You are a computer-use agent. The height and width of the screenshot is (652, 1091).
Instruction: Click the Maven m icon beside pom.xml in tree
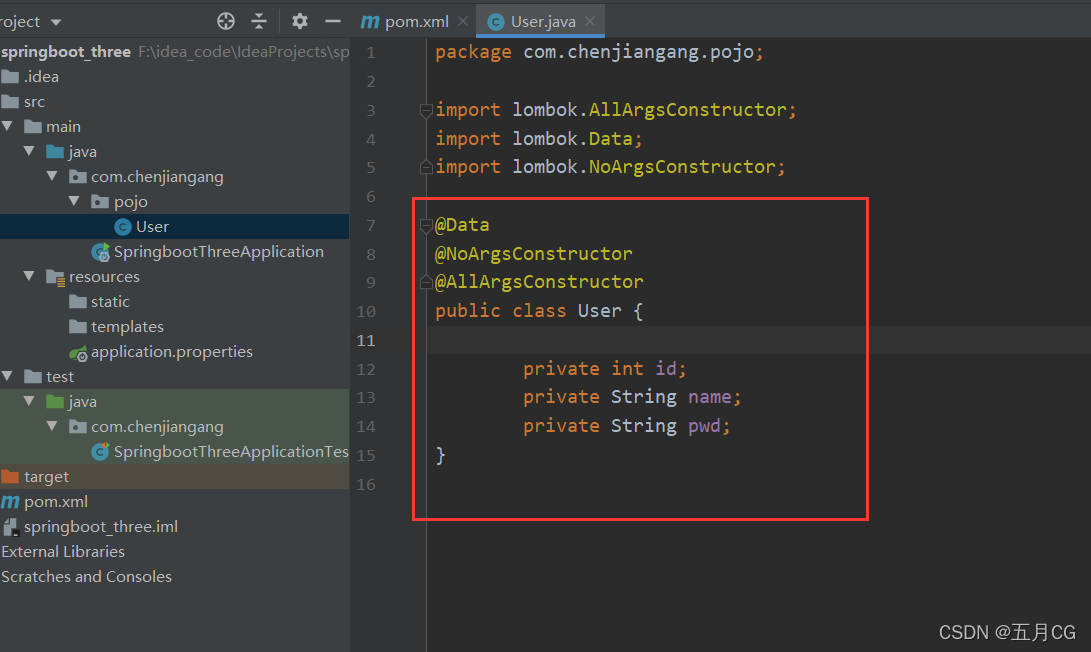(10, 502)
